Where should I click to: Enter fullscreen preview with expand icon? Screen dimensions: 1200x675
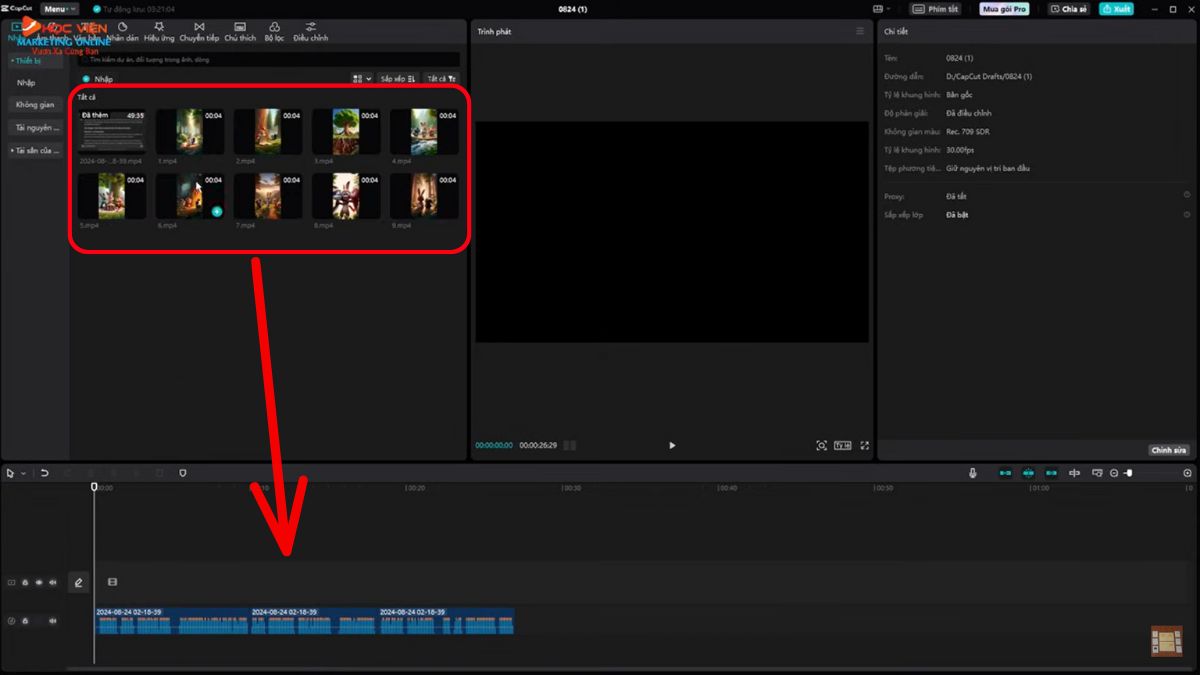pyautogui.click(x=865, y=445)
